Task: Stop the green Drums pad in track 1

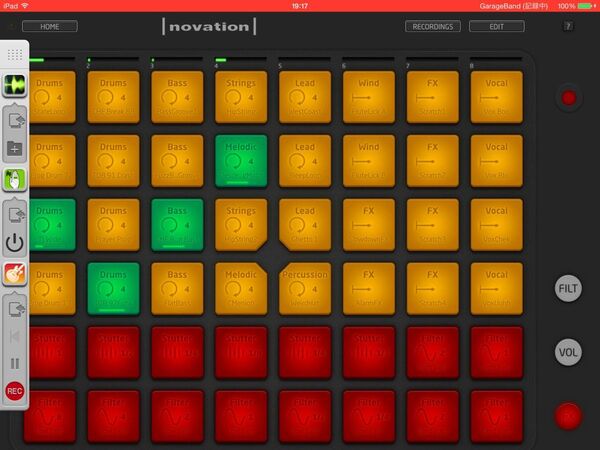Action: pyautogui.click(x=52, y=225)
